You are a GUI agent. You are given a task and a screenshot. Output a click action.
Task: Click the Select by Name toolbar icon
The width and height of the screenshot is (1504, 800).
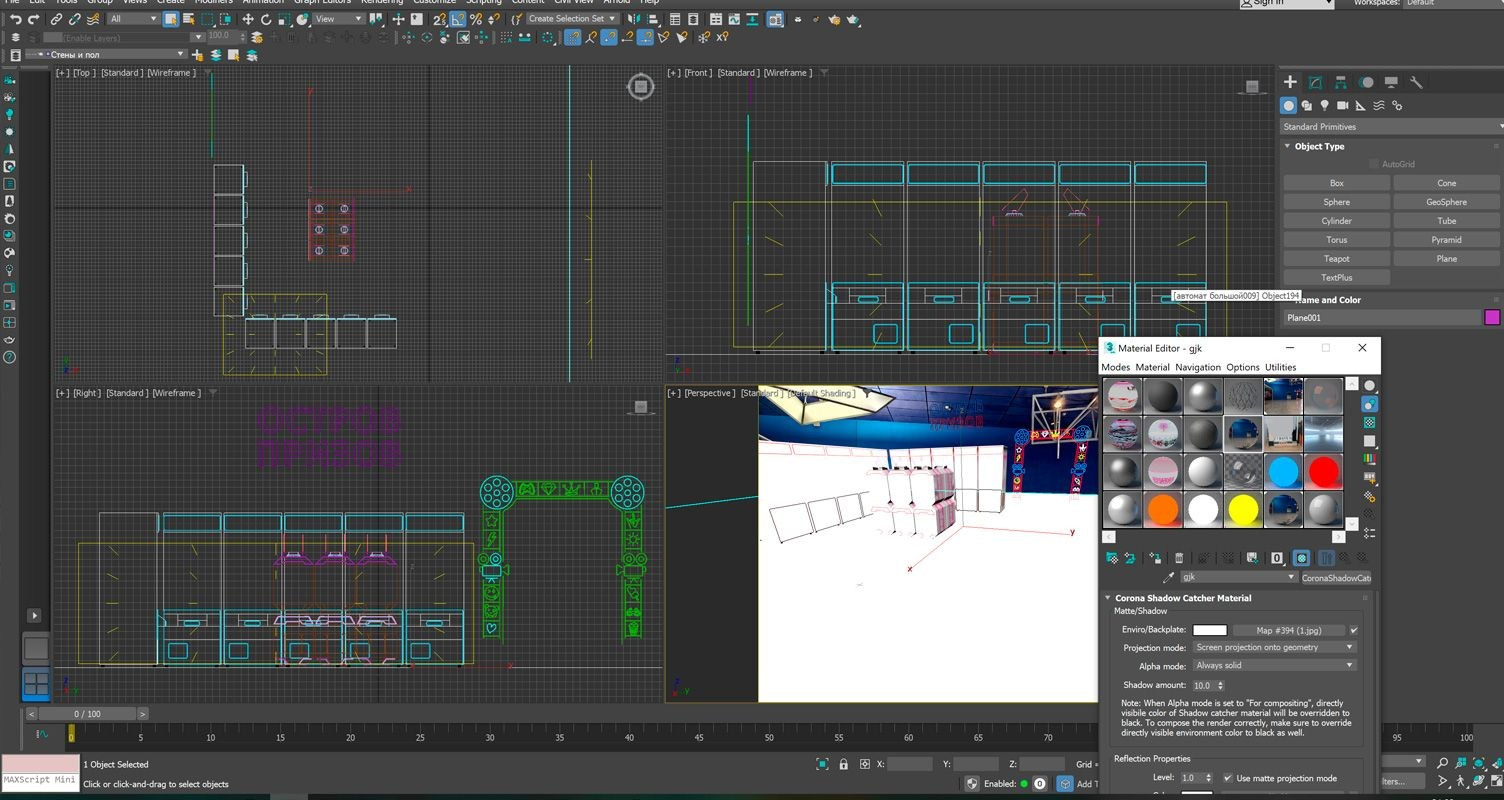[x=189, y=19]
